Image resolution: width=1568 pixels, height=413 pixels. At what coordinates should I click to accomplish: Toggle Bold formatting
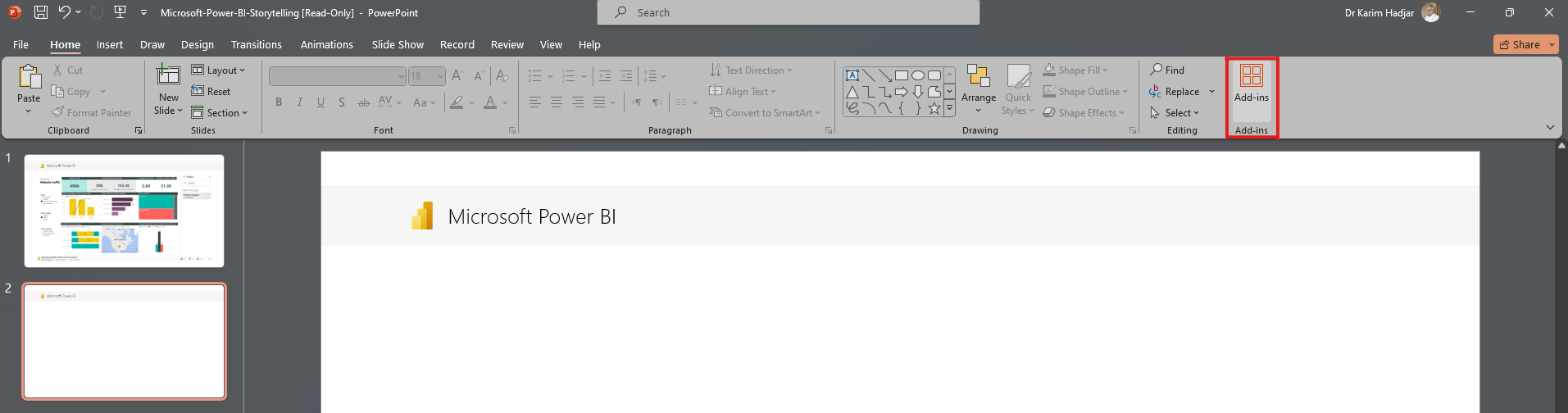279,102
